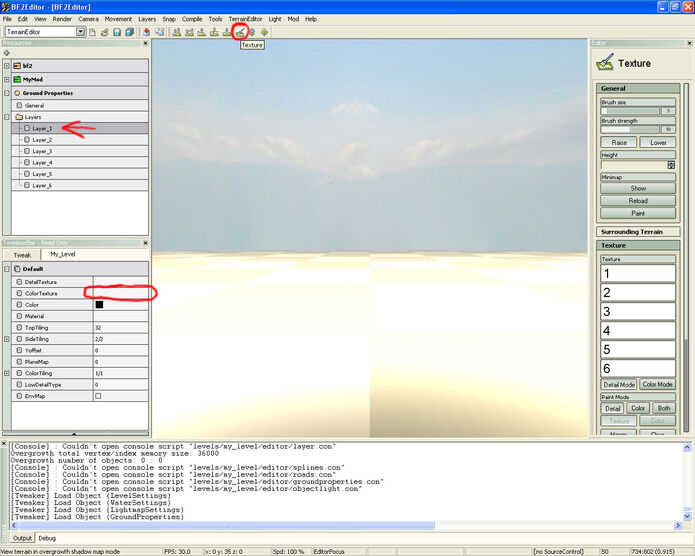
Task: Set Paint Mode to Detail
Action: (x=613, y=408)
